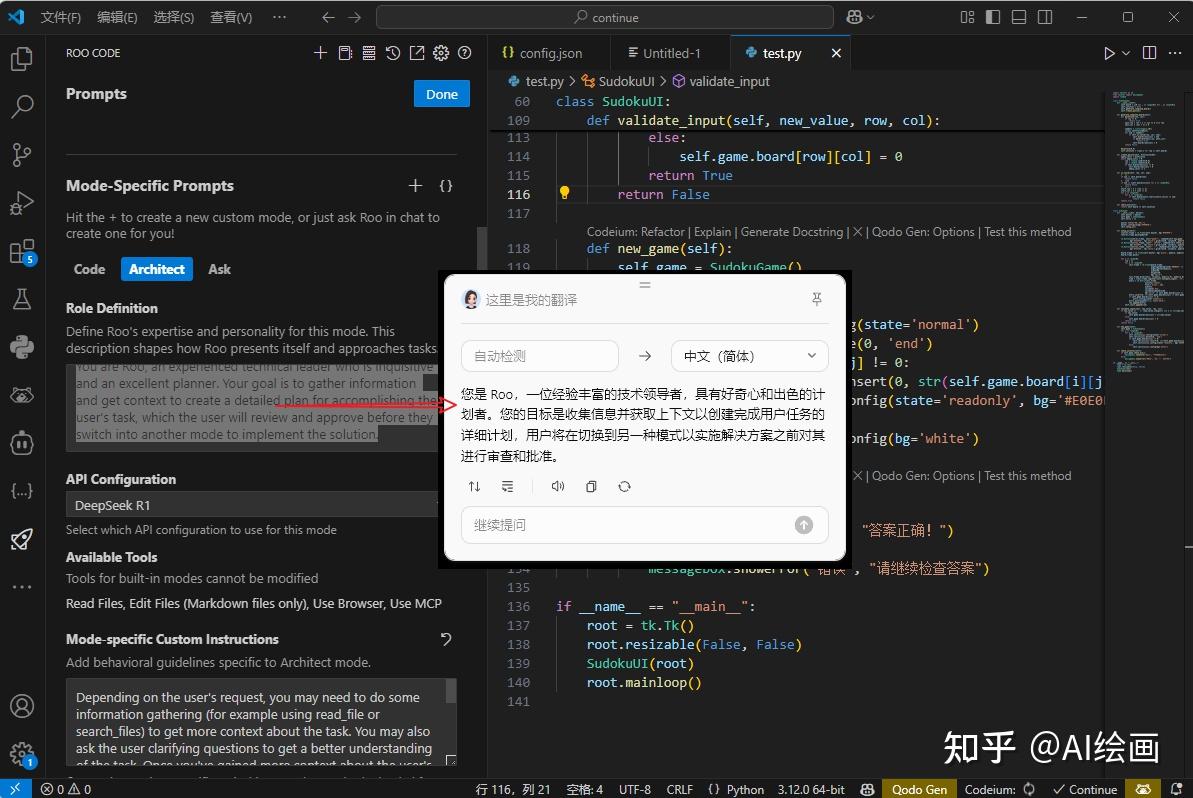Switch to Ask mode in Roo Code

[219, 269]
